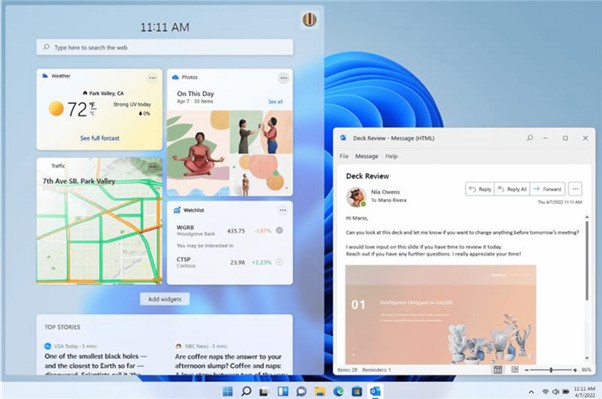This screenshot has width=602, height=399.
Task: Click the search icon in message title bar
Action: pyautogui.click(x=530, y=137)
